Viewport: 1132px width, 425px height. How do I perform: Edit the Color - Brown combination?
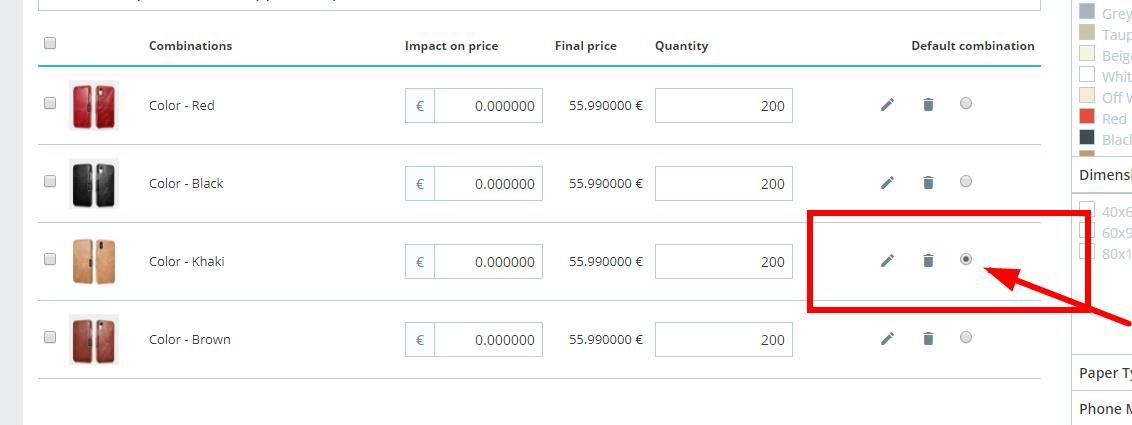click(x=887, y=338)
